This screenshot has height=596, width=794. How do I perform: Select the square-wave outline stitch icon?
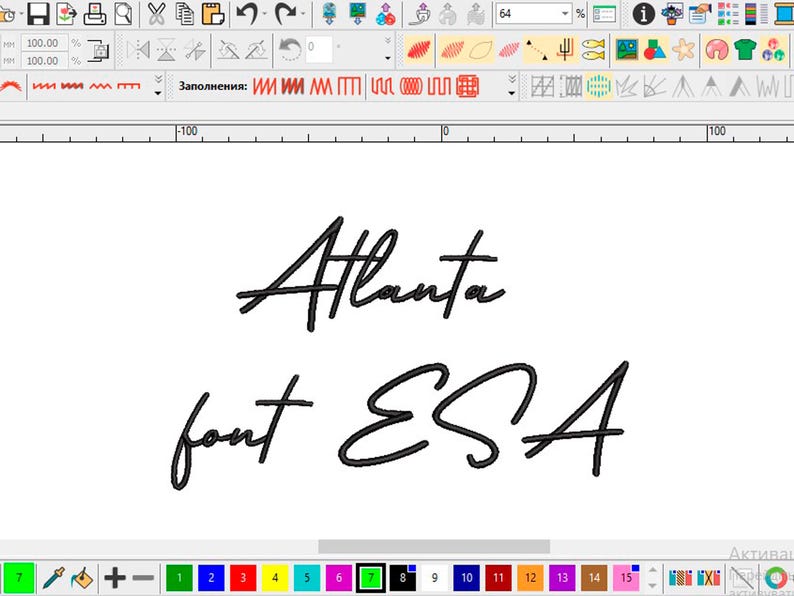(x=129, y=86)
